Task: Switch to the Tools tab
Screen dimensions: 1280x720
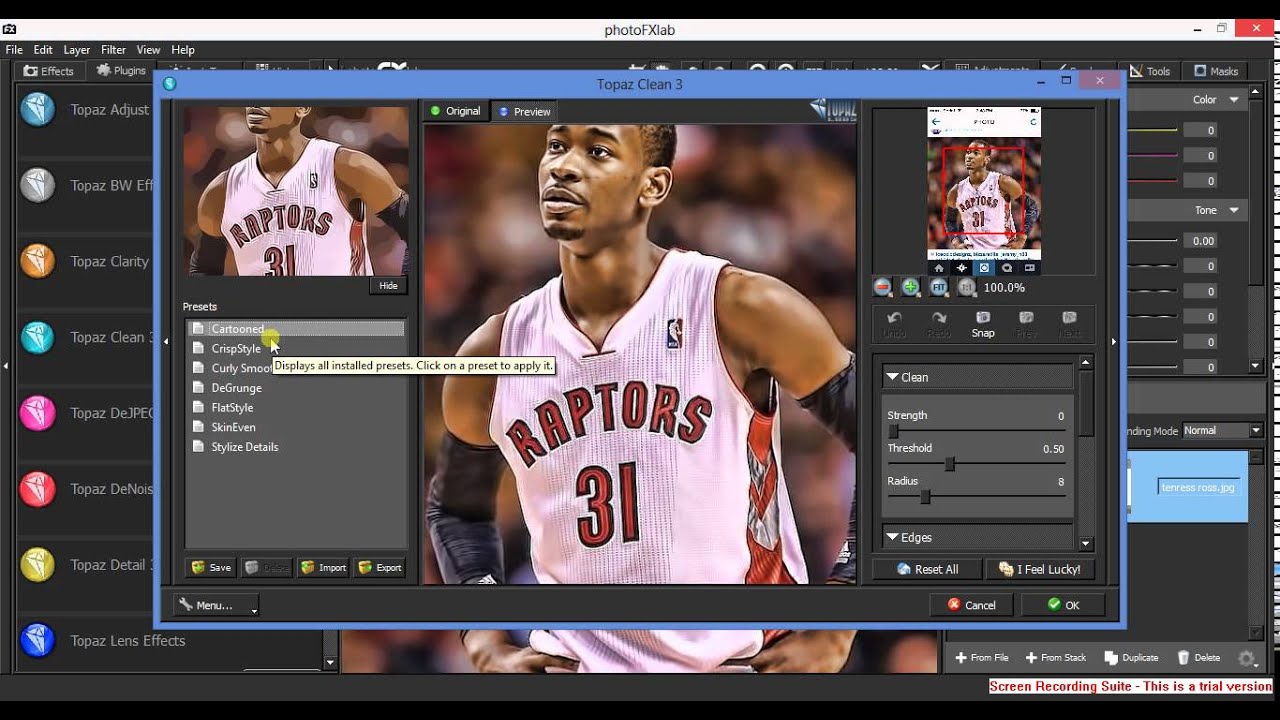Action: [x=1150, y=71]
